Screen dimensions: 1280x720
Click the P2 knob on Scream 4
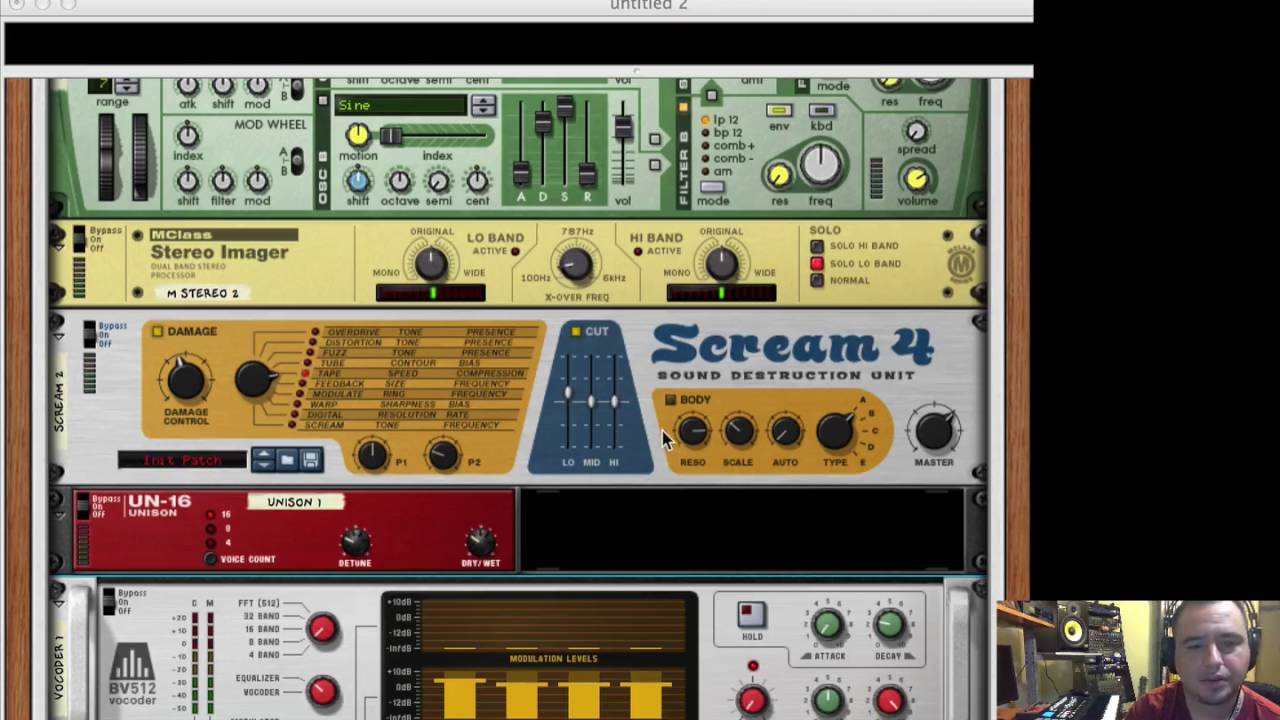pos(443,455)
